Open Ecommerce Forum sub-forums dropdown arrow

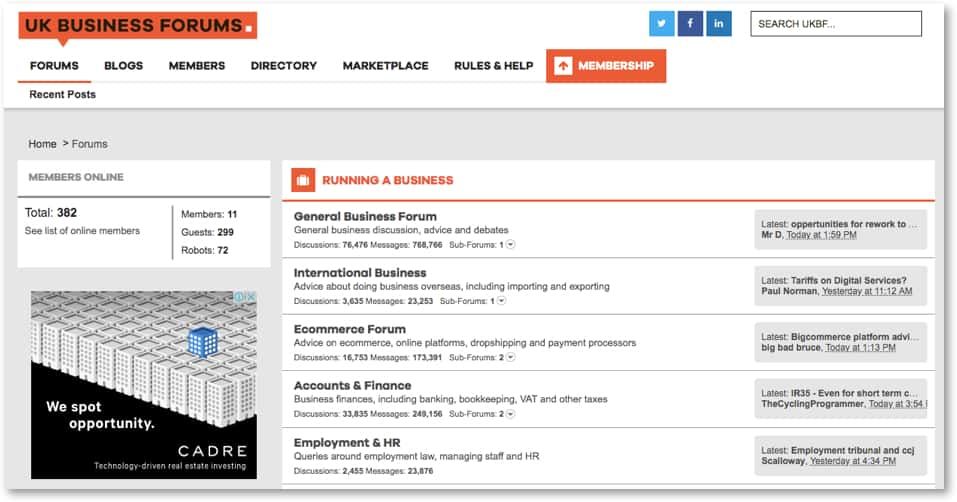pyautogui.click(x=511, y=357)
